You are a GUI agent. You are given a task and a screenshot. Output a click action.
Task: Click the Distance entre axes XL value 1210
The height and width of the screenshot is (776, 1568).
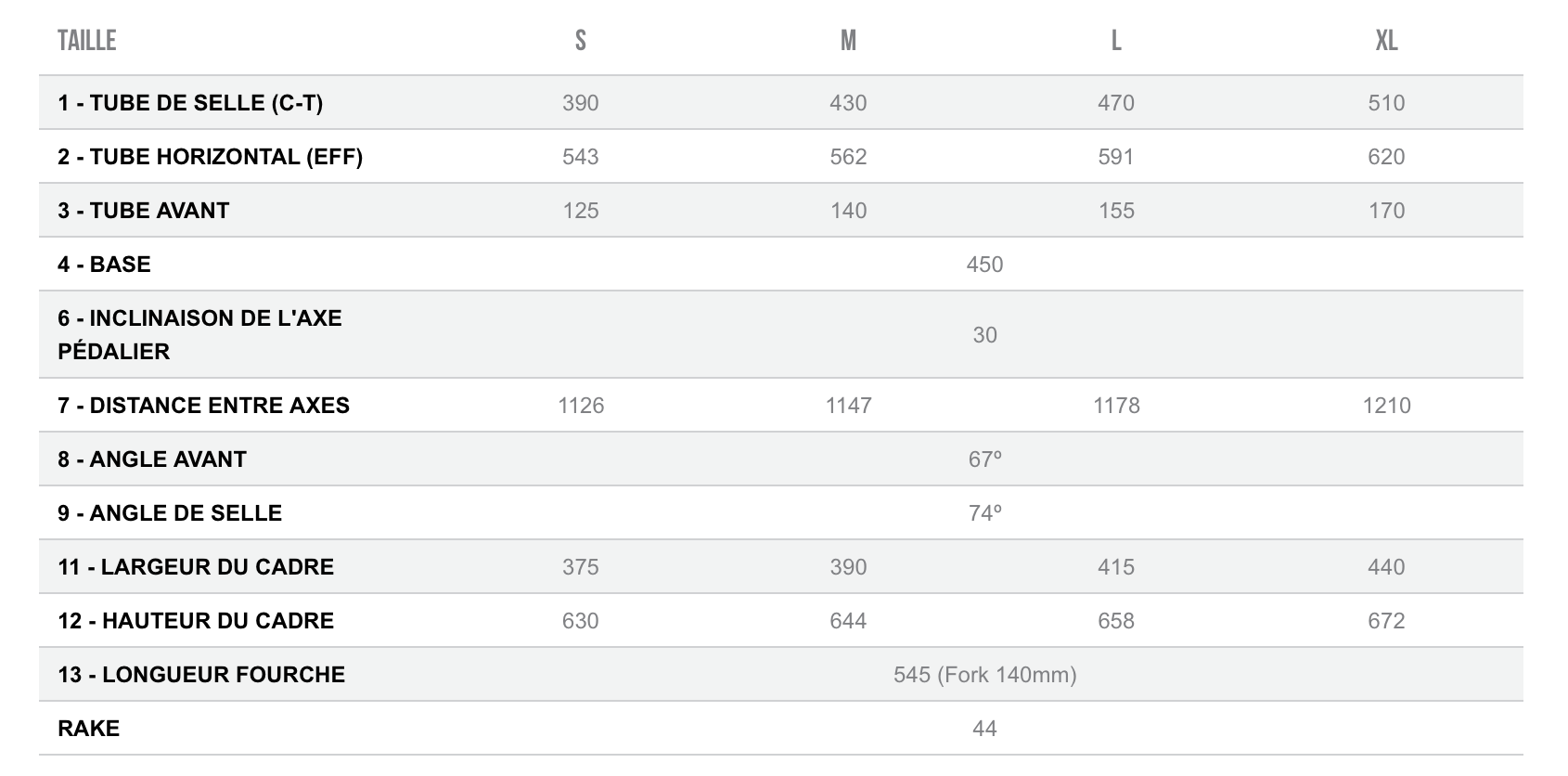coord(1386,406)
